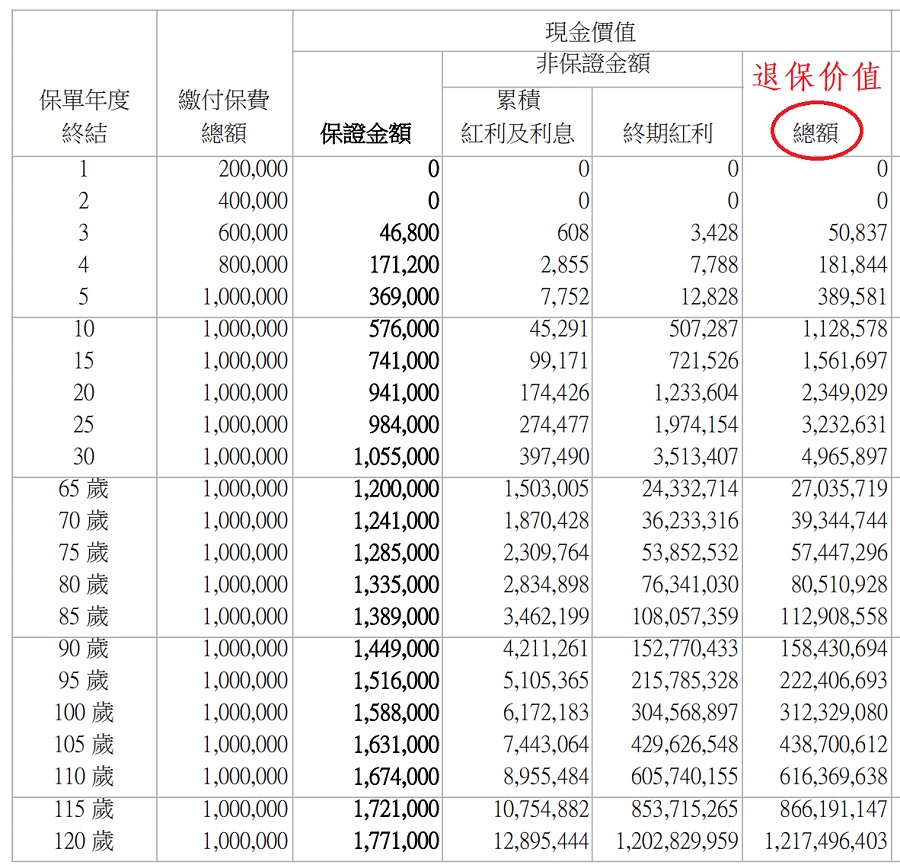Viewport: 900px width, 868px height.
Task: Click the 保單年度終結 column header
Action: (84, 116)
